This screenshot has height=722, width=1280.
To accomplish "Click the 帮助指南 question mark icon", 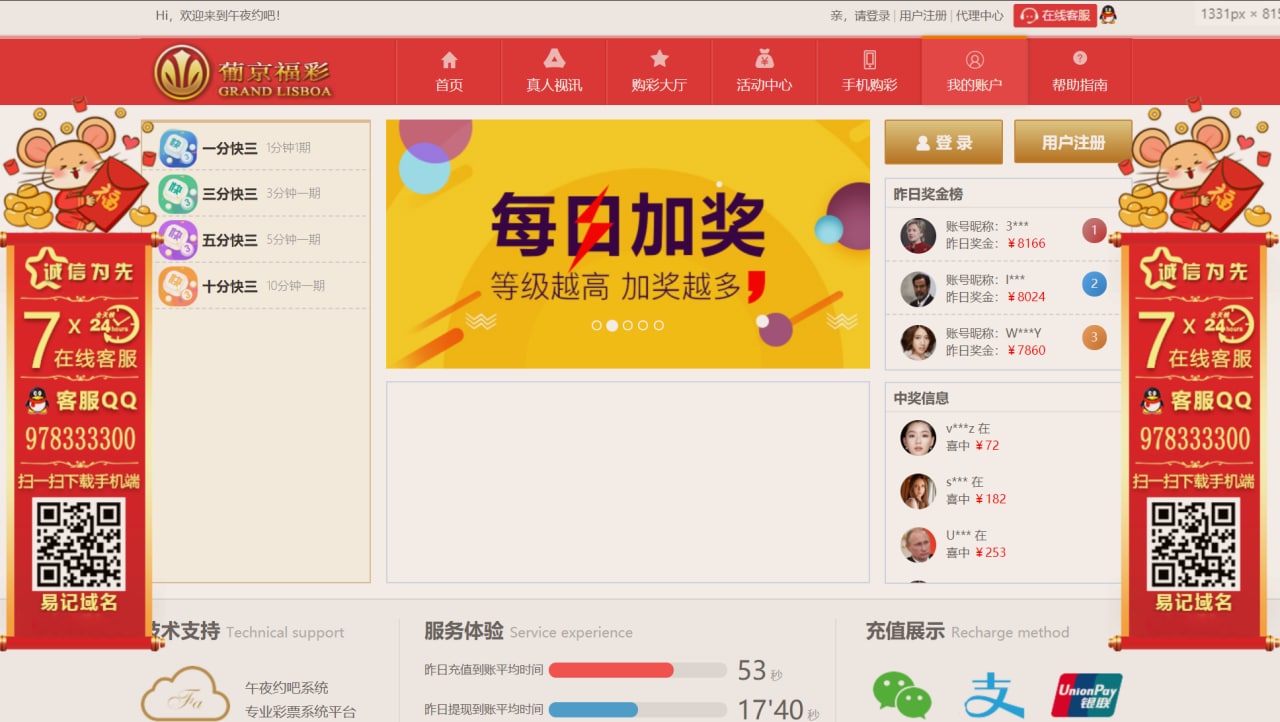I will click(1079, 59).
